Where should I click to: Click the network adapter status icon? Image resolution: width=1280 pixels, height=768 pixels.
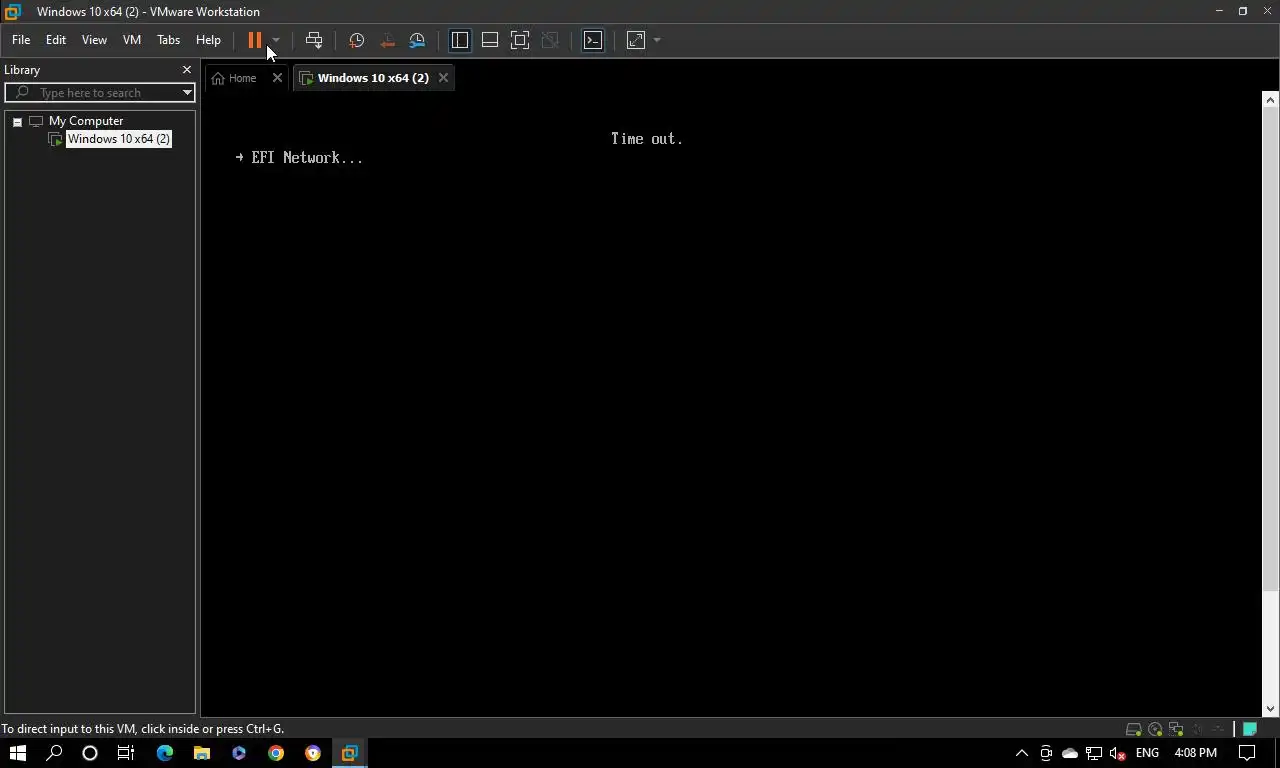(x=1176, y=729)
